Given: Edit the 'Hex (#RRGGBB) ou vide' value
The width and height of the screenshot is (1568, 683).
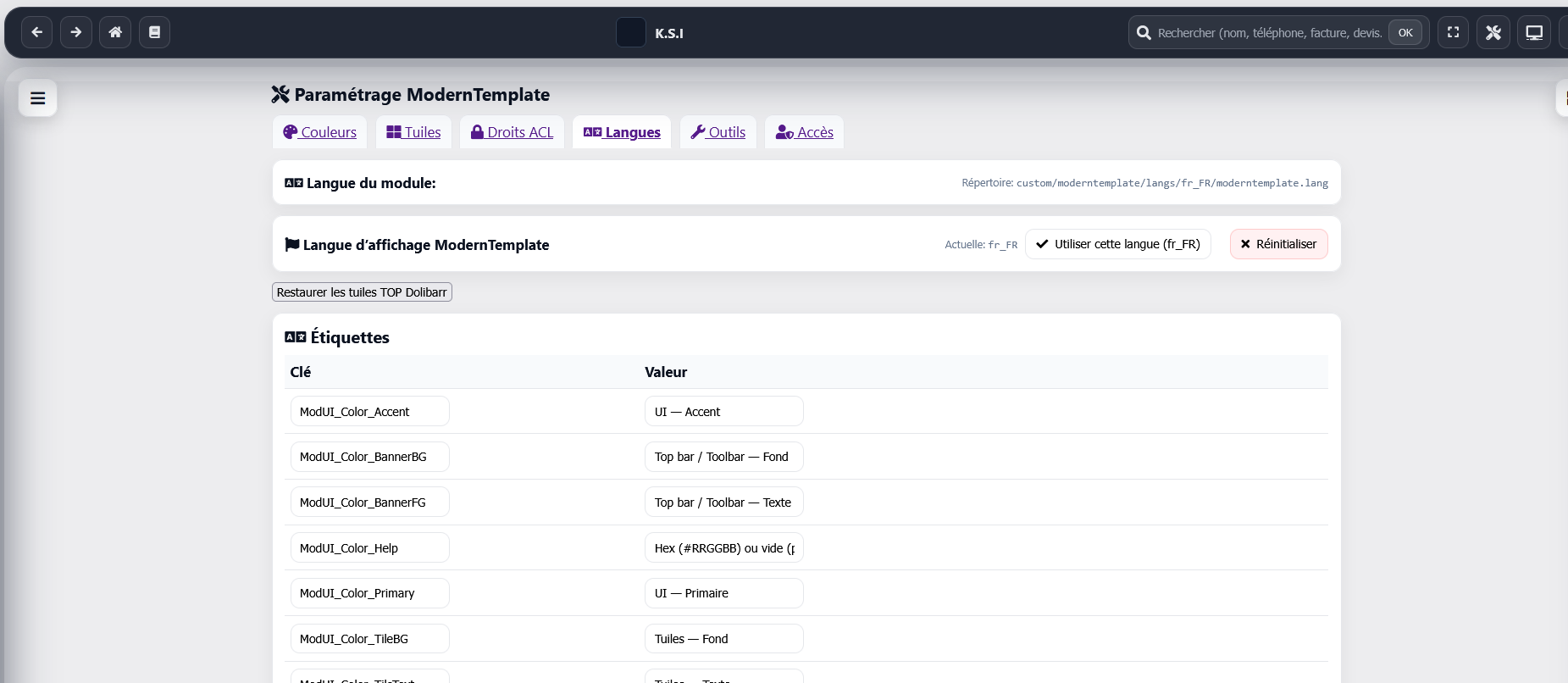Looking at the screenshot, I should click(x=724, y=548).
